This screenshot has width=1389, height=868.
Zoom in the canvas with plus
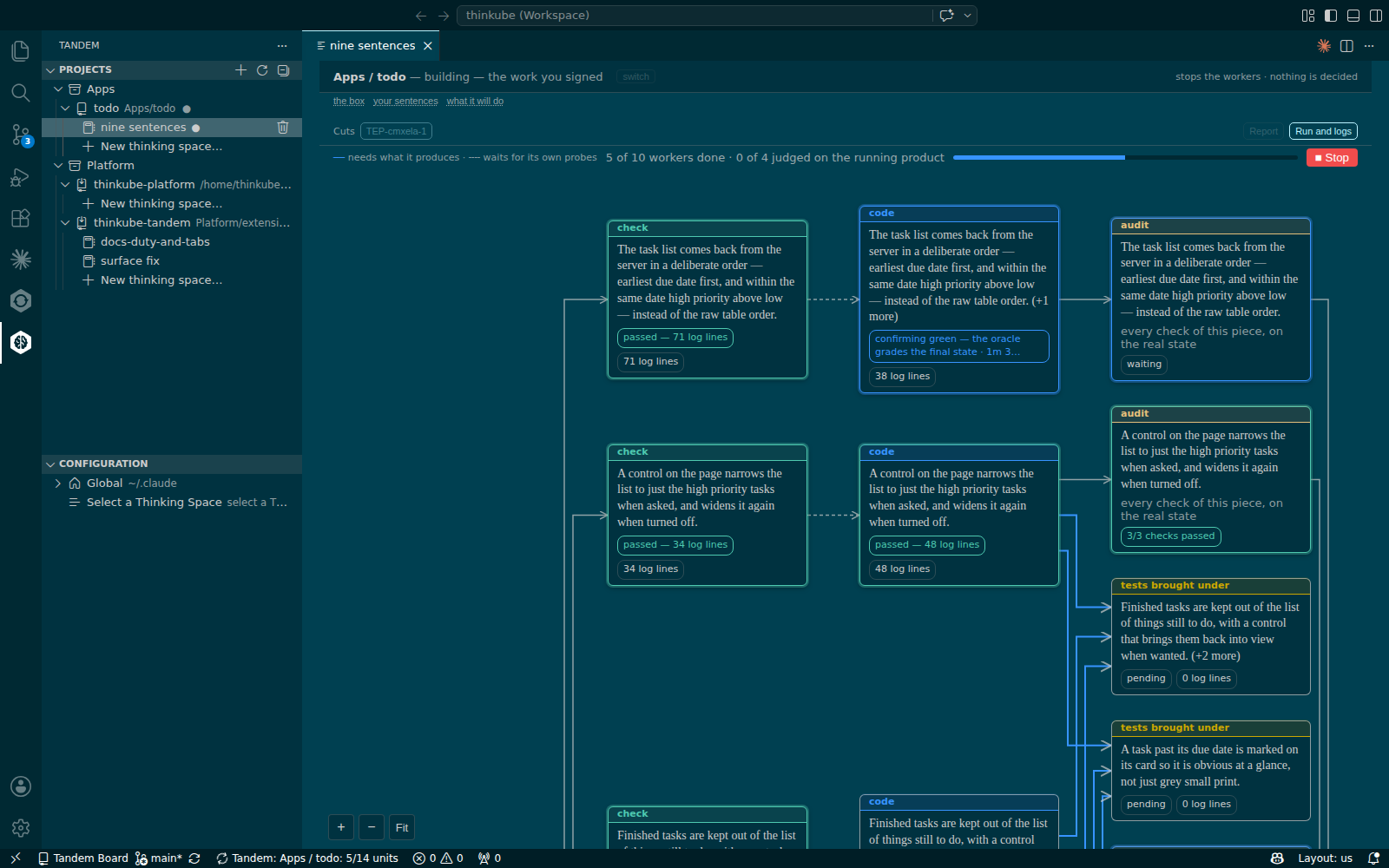341,828
